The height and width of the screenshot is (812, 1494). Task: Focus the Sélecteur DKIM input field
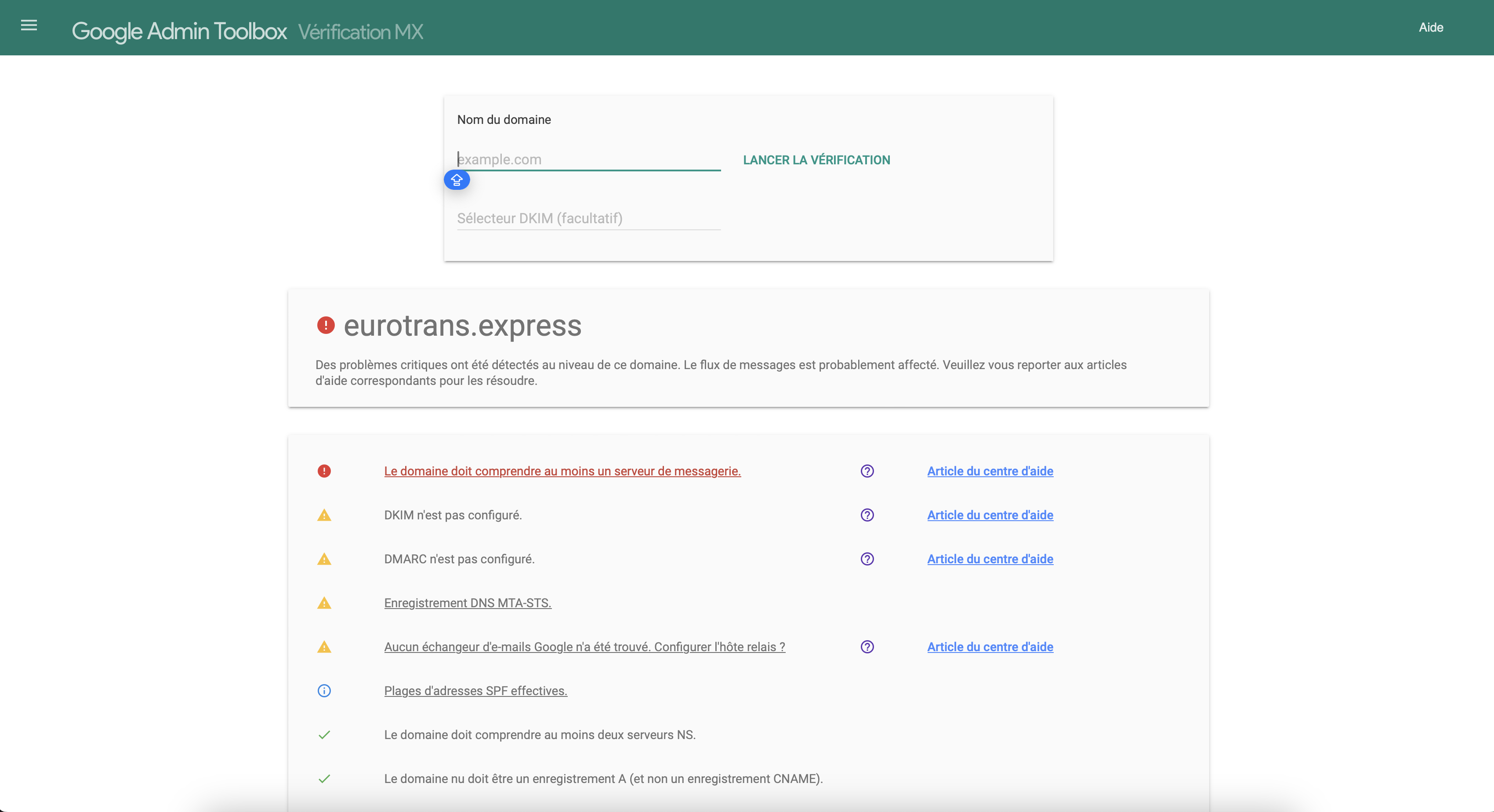[588, 219]
